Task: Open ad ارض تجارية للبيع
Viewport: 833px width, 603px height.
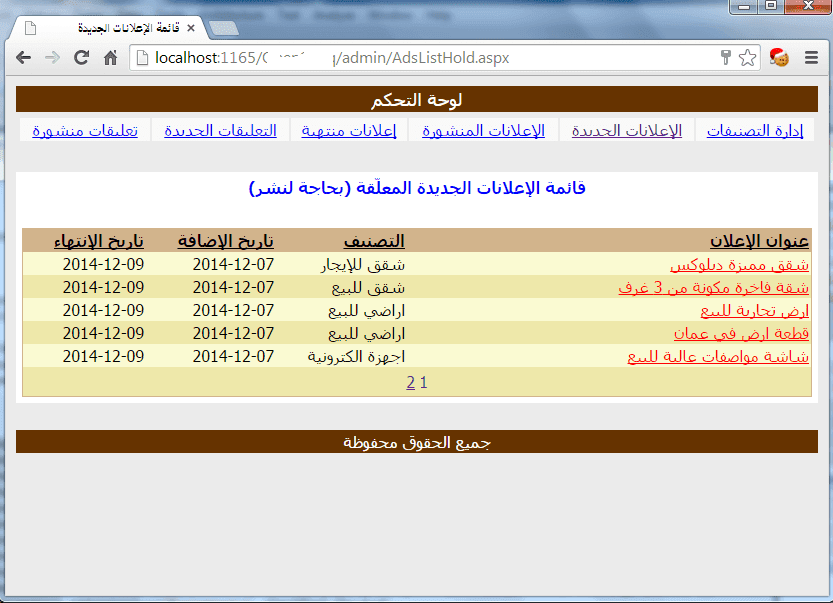Action: click(754, 310)
